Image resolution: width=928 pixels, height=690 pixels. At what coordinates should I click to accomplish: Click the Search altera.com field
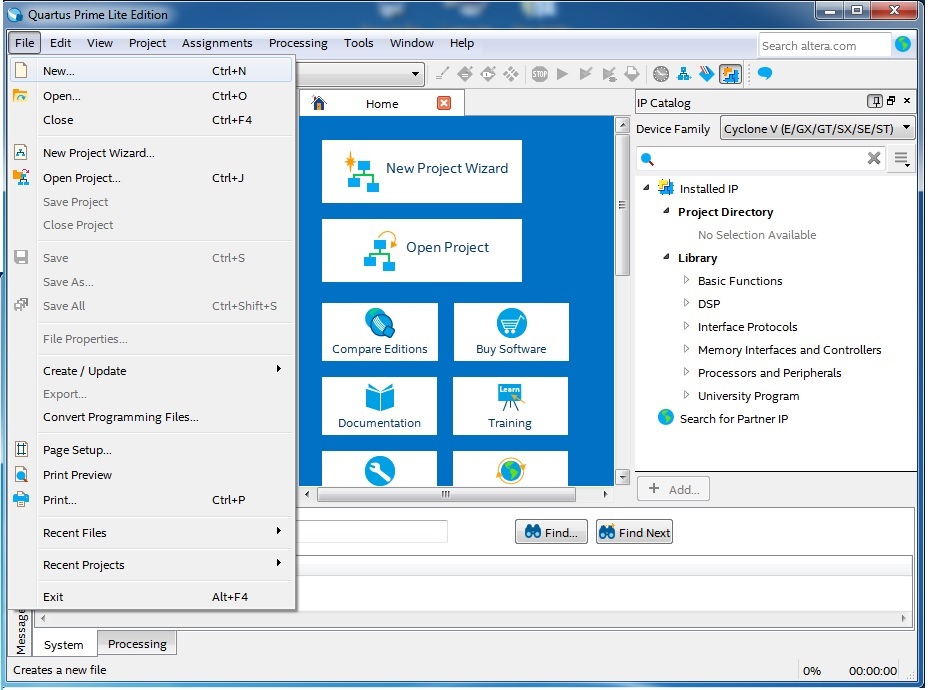click(x=824, y=46)
